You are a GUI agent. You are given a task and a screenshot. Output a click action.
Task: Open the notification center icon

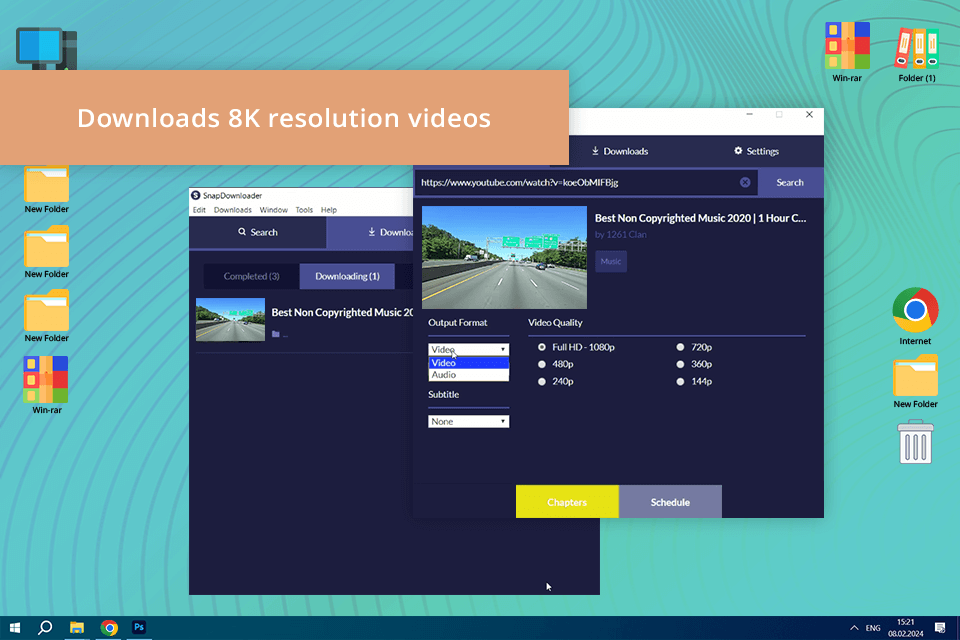(x=940, y=628)
